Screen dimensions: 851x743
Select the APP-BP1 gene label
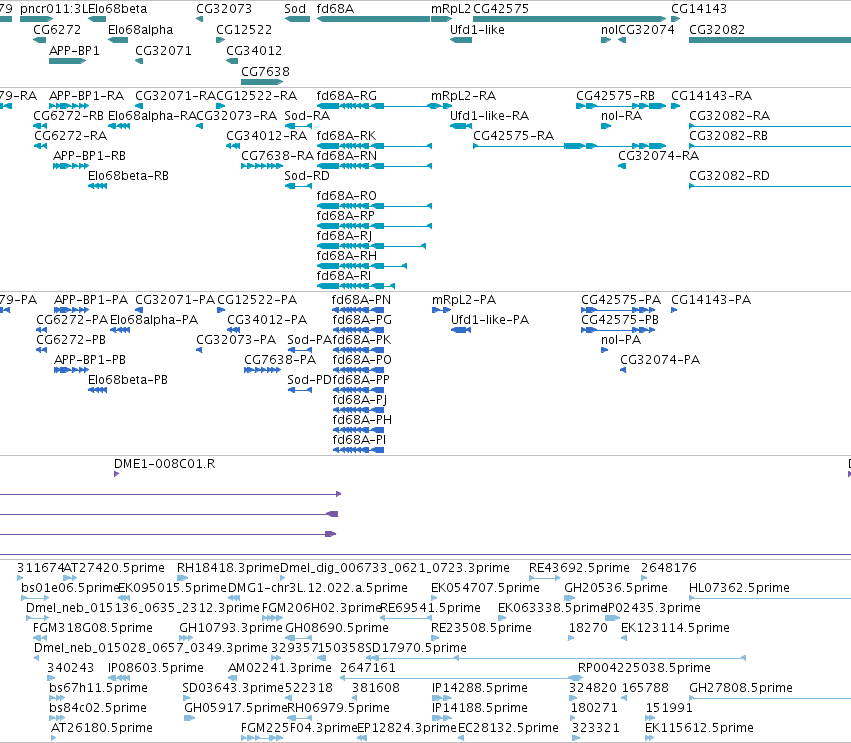(74, 50)
